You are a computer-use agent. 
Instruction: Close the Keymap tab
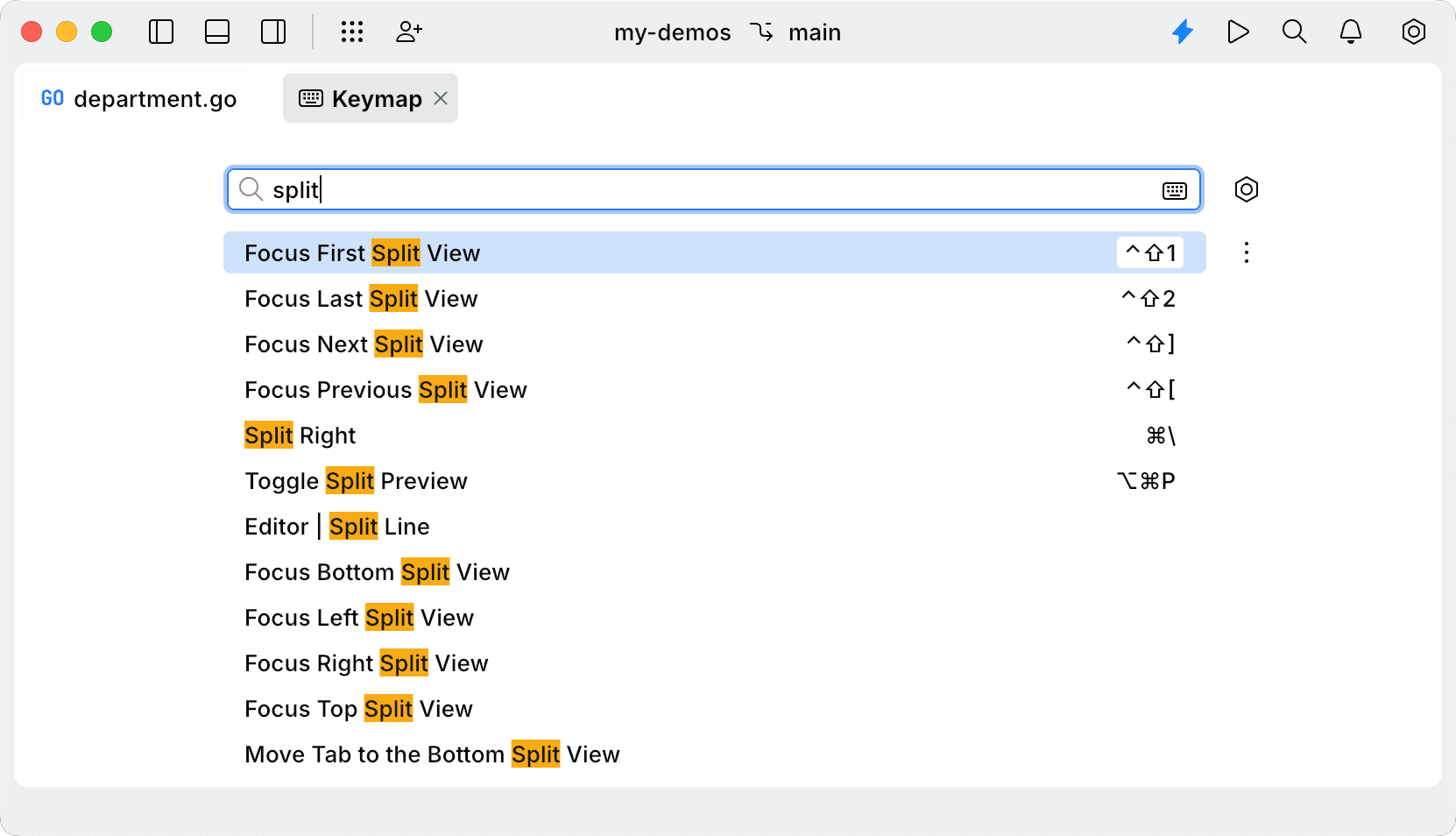441,98
